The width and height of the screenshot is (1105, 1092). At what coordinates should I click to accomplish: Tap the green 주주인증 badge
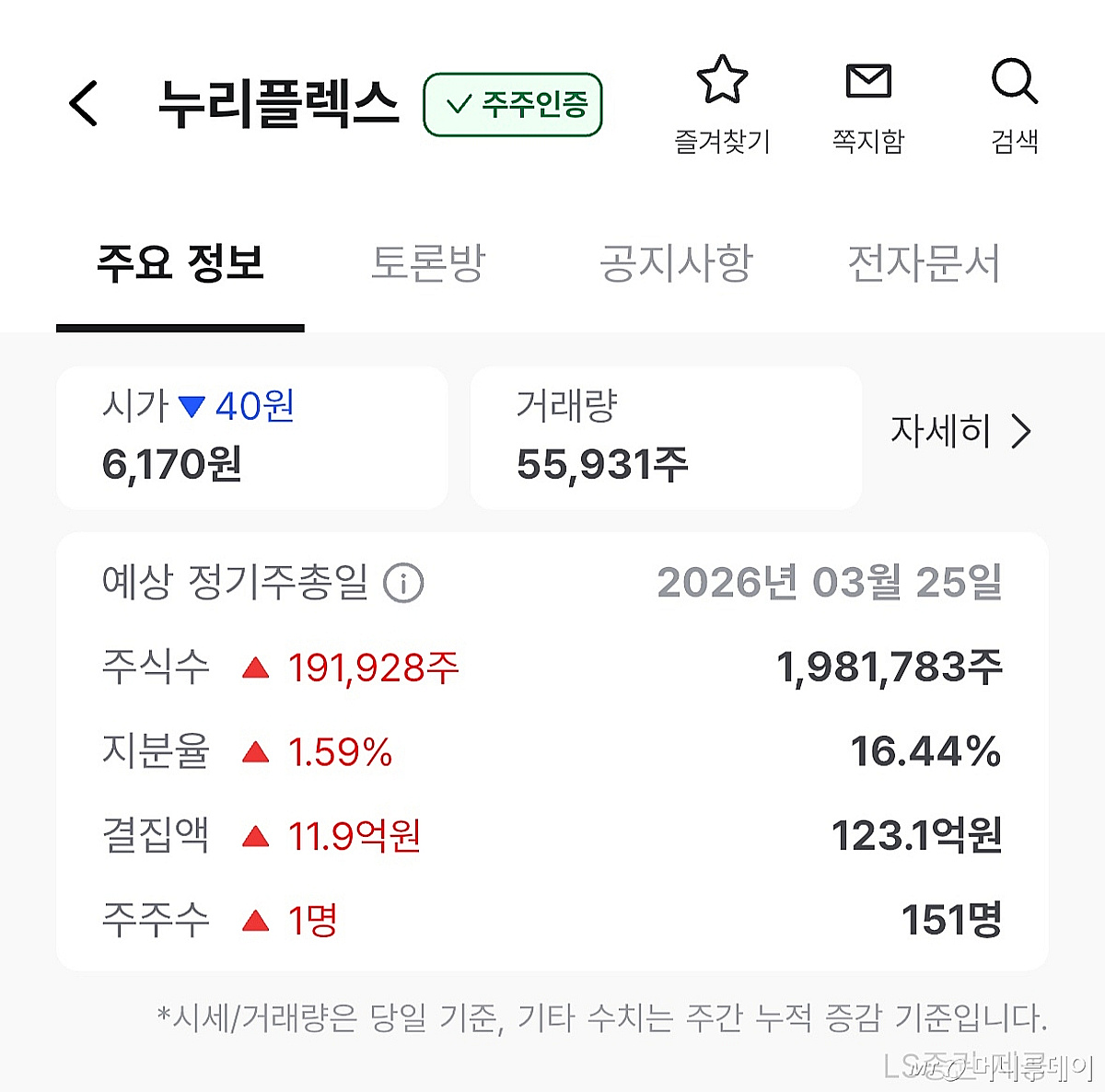click(x=512, y=104)
